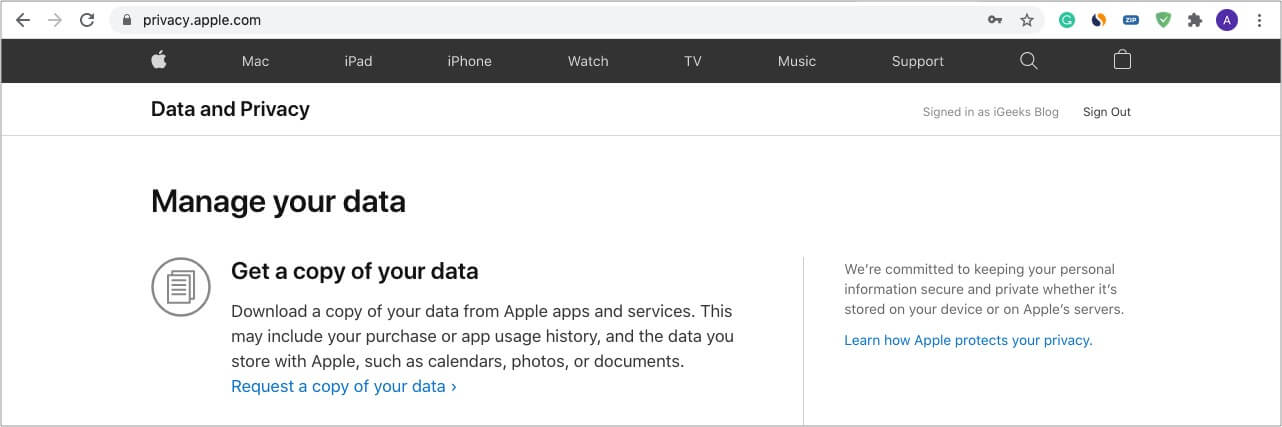
Task: Open the saved passwords key icon
Action: (x=995, y=20)
